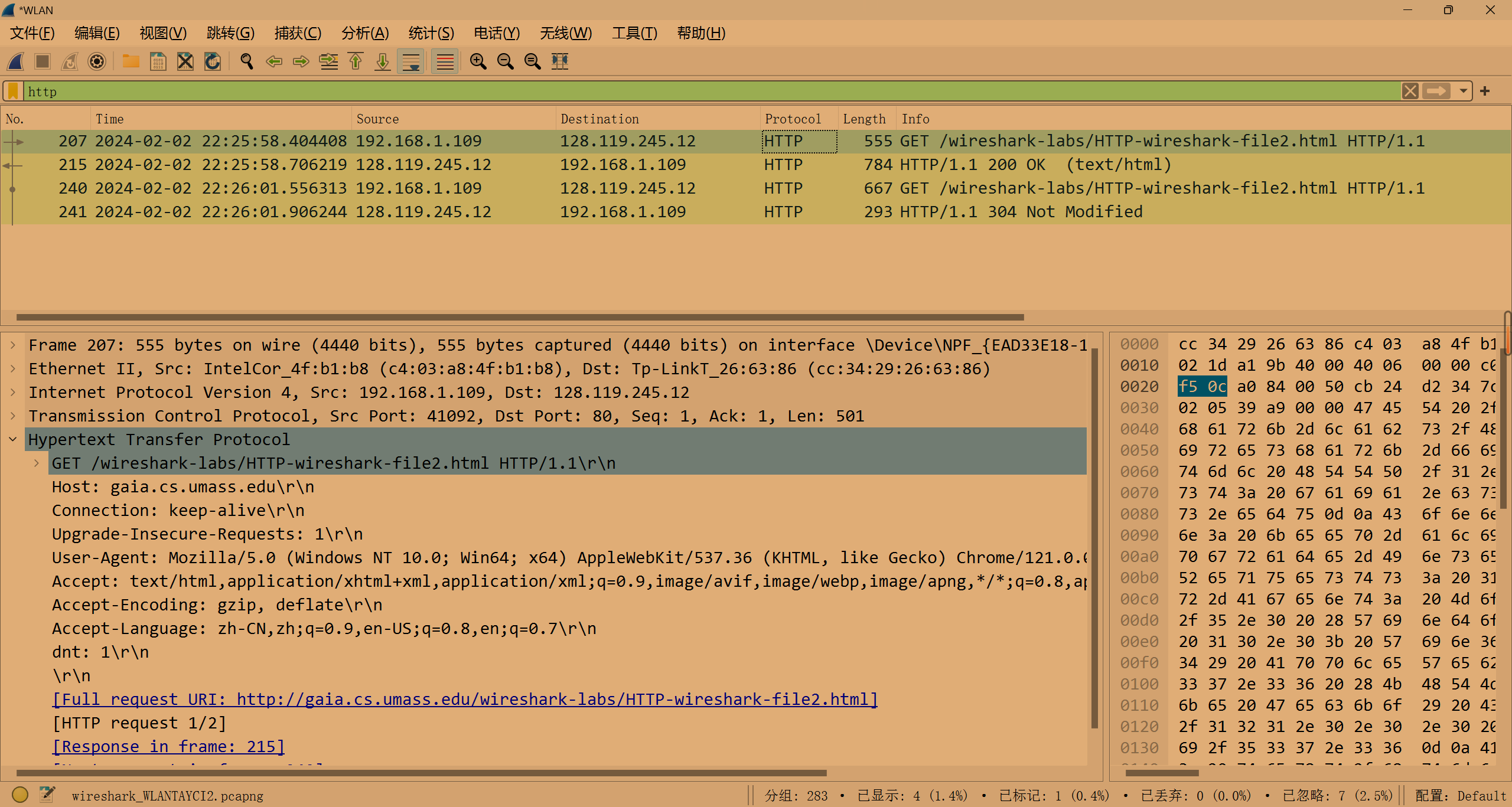Viewport: 1512px width, 807px height.
Task: Jump to first packet arrow
Action: click(356, 61)
